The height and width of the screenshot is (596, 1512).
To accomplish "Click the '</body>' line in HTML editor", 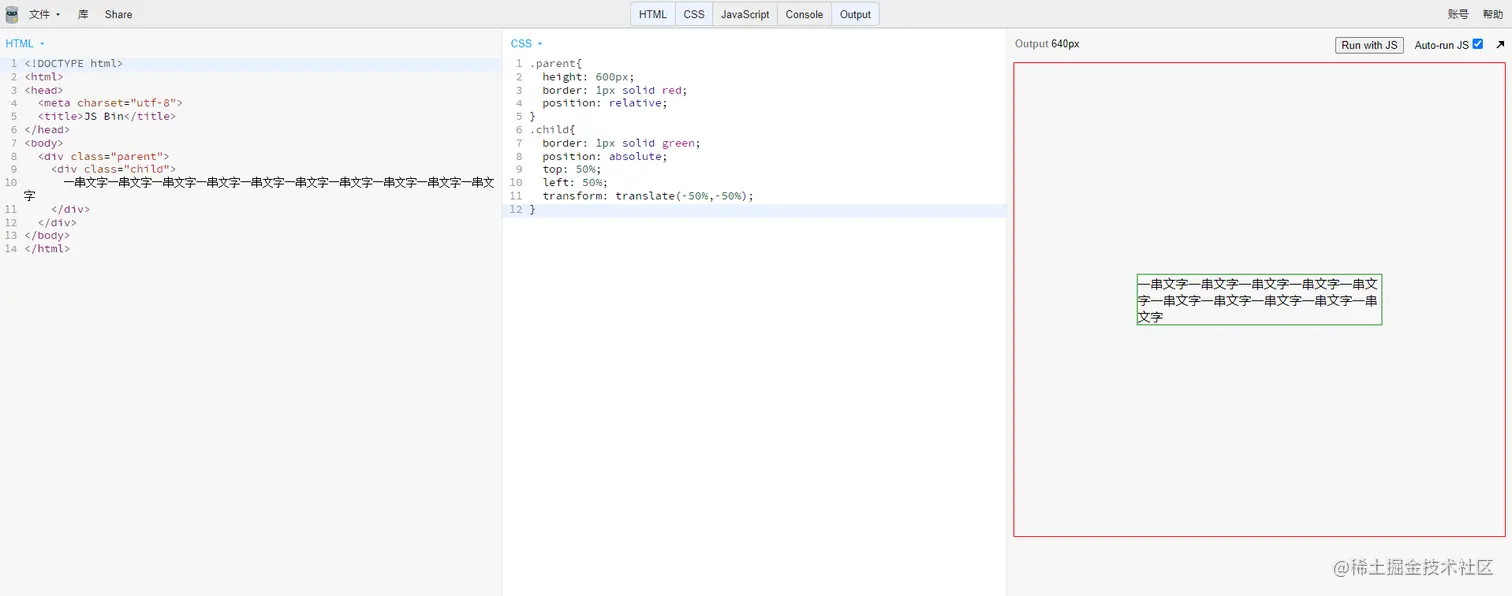I will tap(48, 236).
